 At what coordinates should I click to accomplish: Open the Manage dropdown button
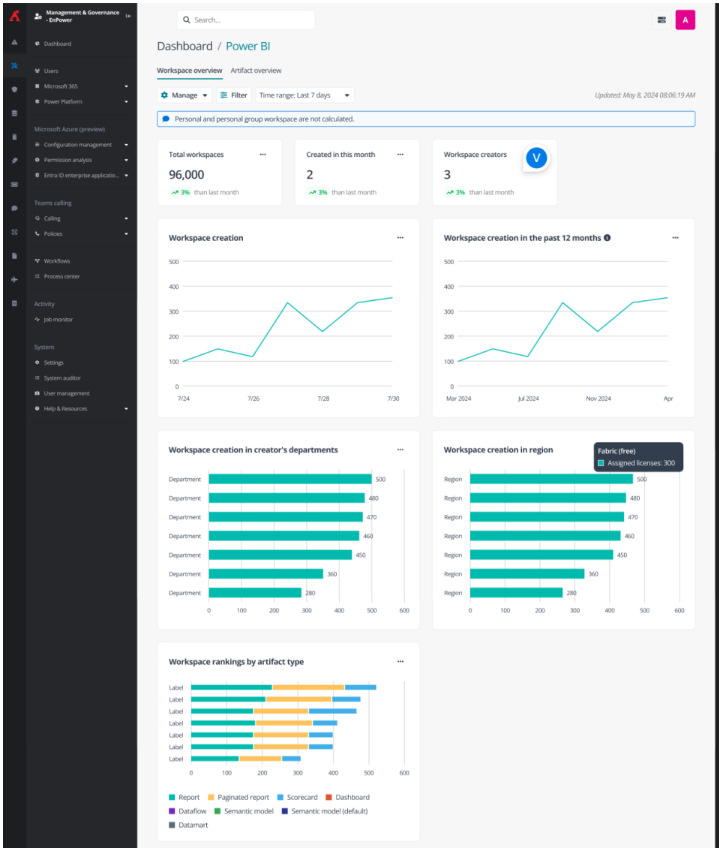pos(184,95)
